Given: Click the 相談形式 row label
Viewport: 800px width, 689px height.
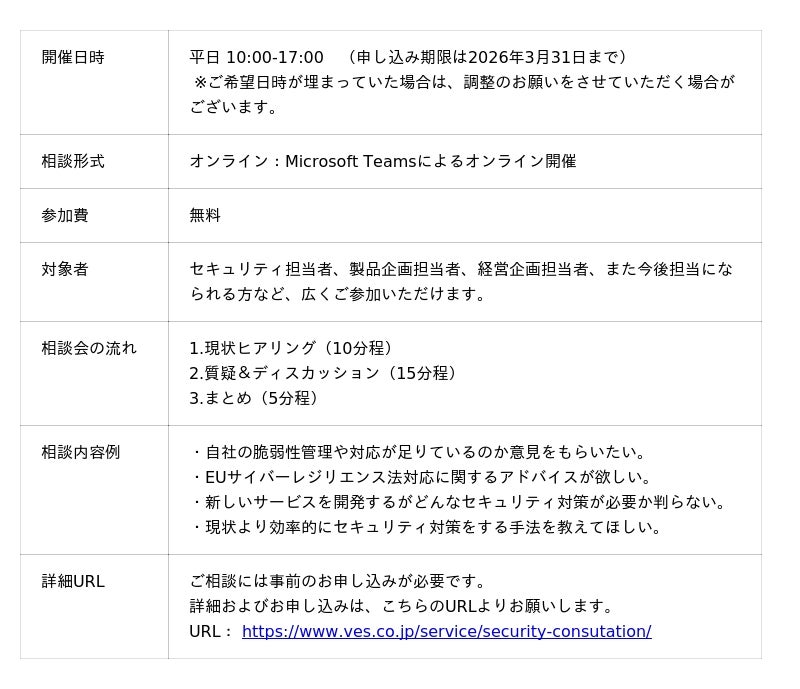Looking at the screenshot, I should click(x=73, y=161).
